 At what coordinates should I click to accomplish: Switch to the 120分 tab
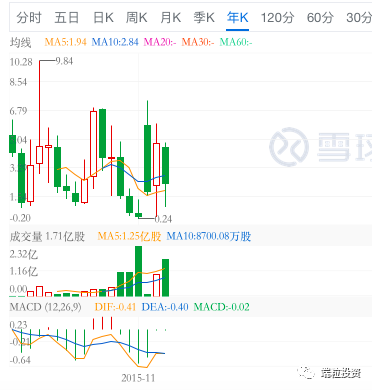277,18
